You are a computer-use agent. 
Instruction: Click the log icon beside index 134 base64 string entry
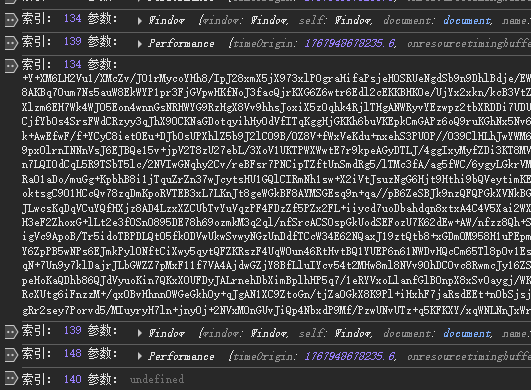[11, 66]
